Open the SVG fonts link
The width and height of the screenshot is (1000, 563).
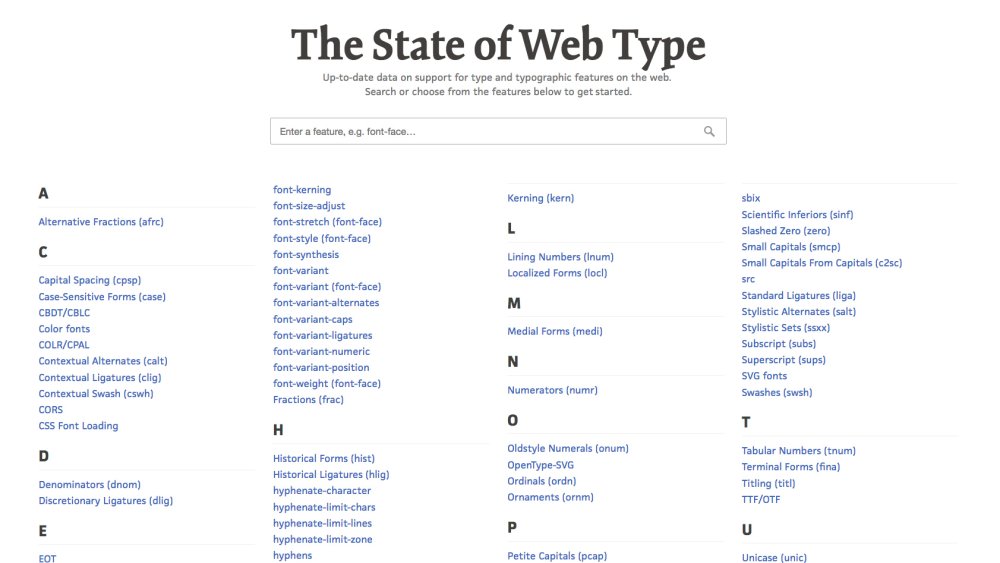tap(763, 376)
